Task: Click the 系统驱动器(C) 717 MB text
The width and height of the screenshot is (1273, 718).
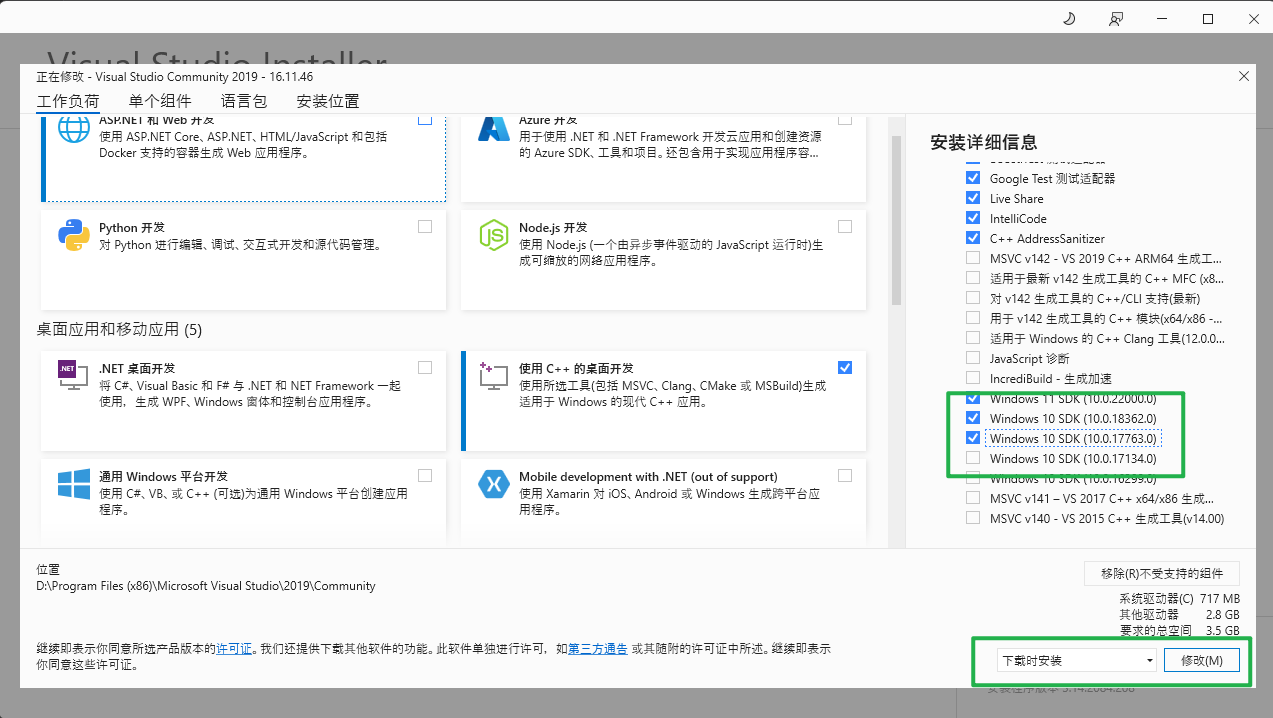Action: pos(1179,598)
